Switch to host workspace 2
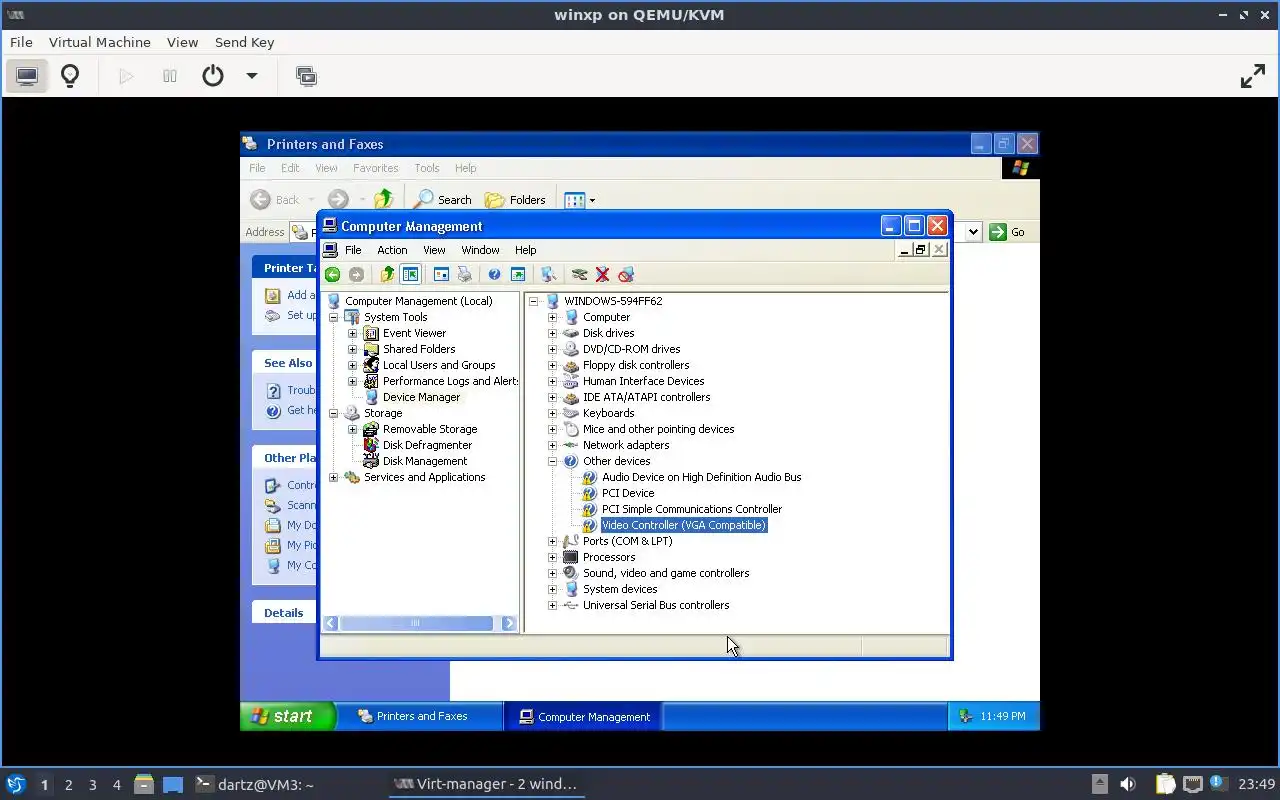This screenshot has height=800, width=1280. tap(69, 785)
